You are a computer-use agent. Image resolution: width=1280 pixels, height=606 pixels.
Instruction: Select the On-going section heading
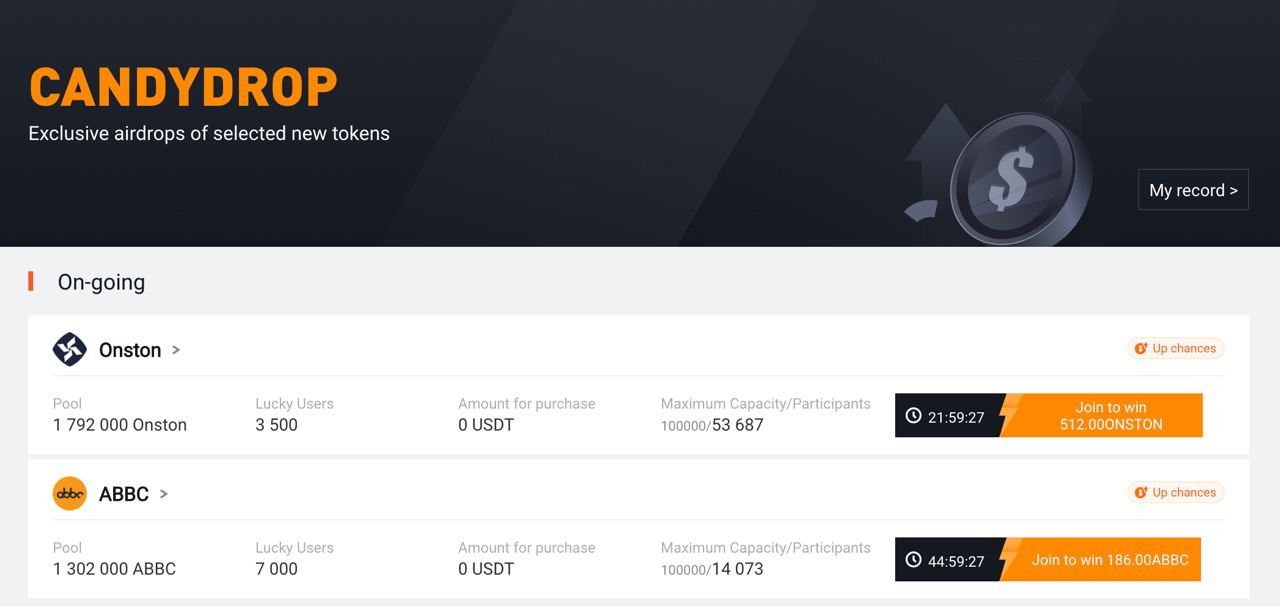[101, 282]
